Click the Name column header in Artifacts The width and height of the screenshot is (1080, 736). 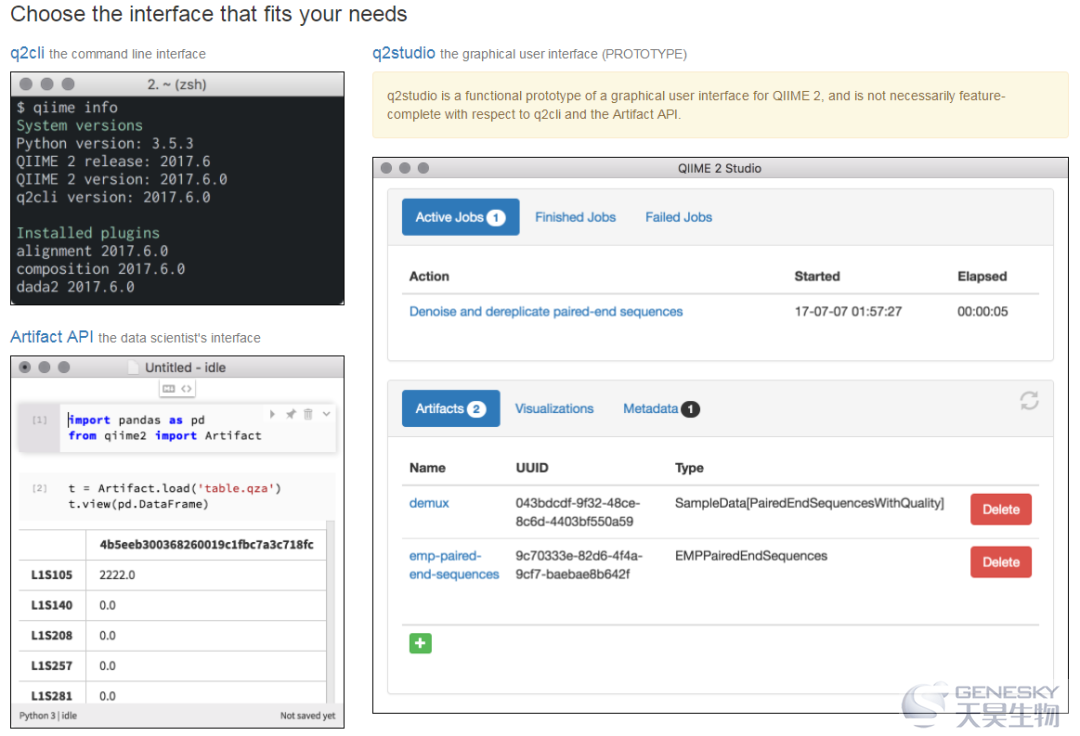[x=427, y=467]
